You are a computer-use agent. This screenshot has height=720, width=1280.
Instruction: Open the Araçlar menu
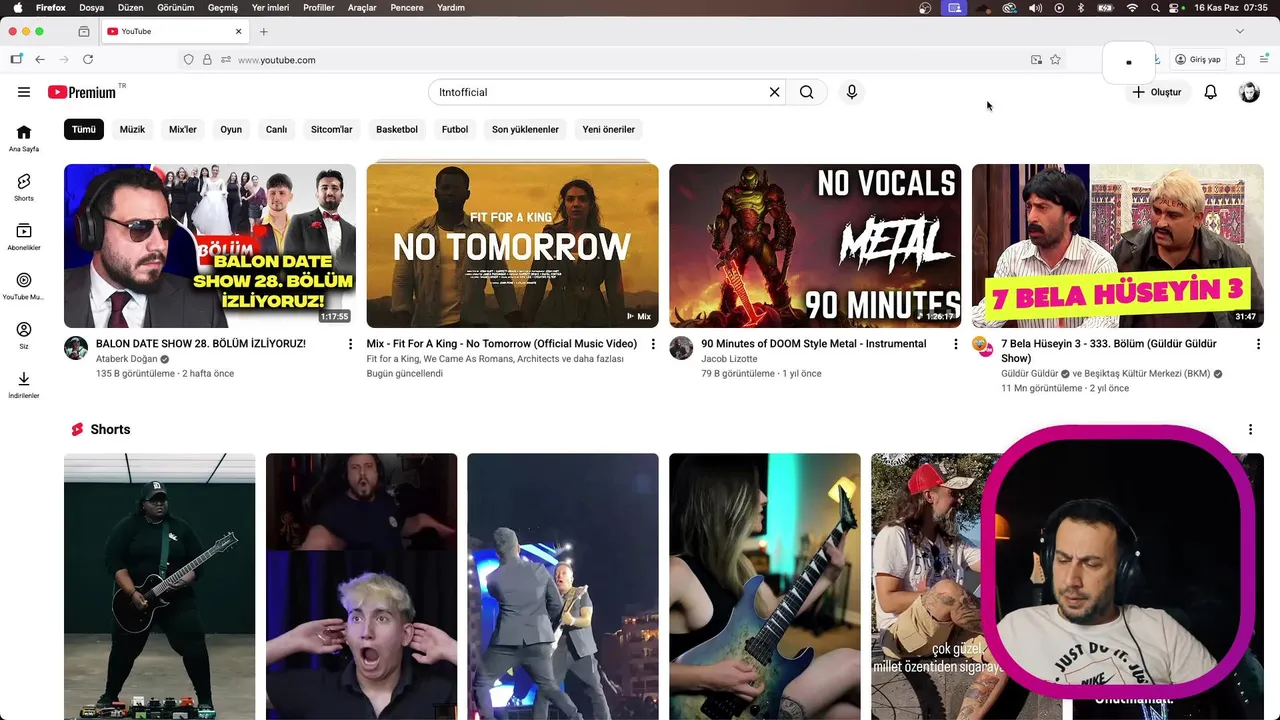[x=362, y=7]
